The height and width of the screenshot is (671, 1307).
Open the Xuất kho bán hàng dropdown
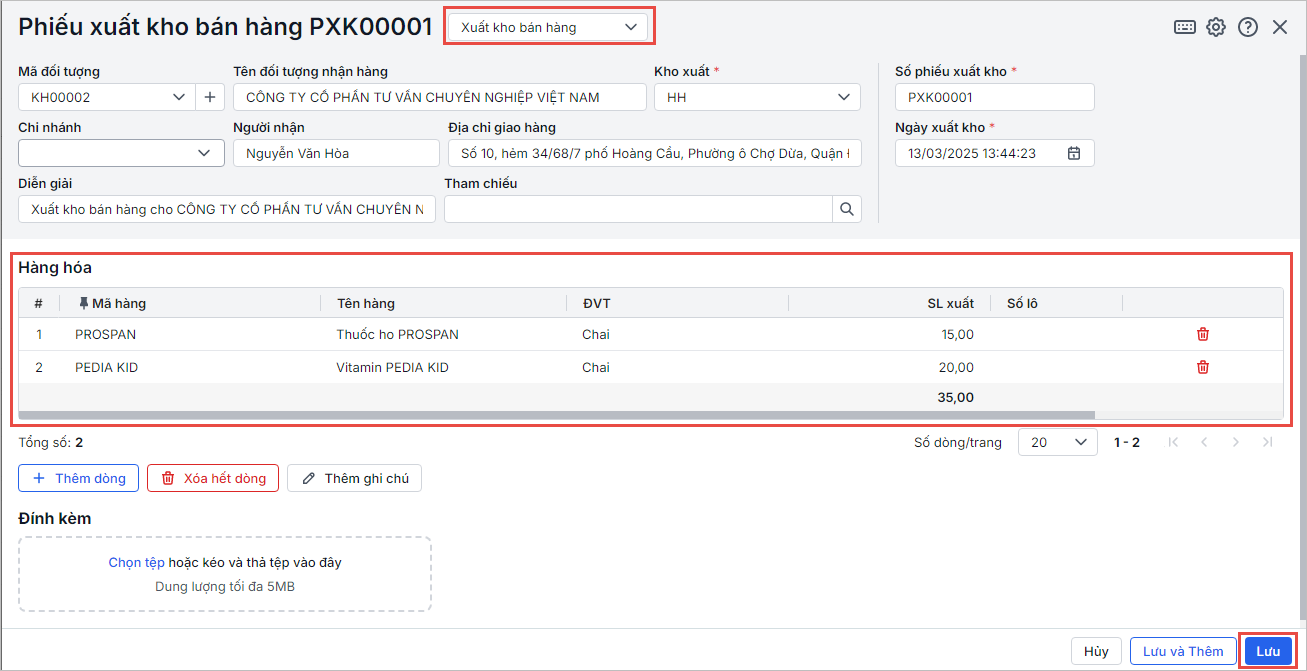click(x=548, y=28)
